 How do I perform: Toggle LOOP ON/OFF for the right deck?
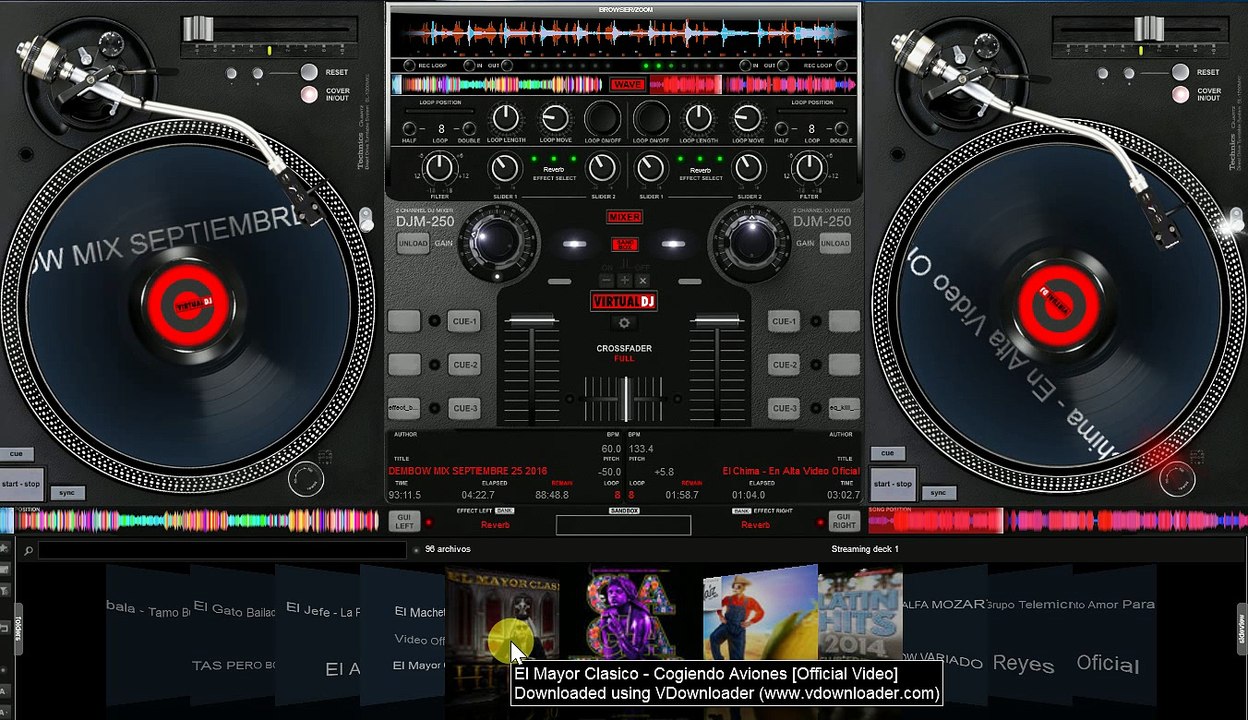coord(651,118)
